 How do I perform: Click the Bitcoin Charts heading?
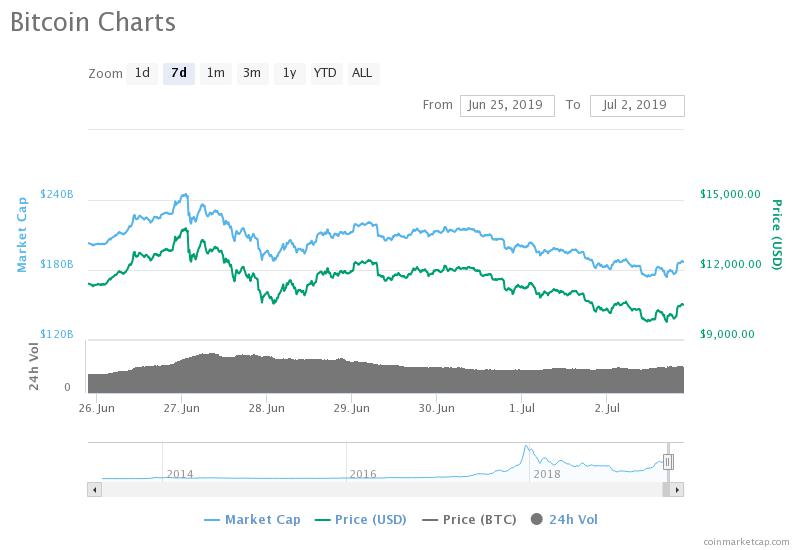pyautogui.click(x=93, y=22)
